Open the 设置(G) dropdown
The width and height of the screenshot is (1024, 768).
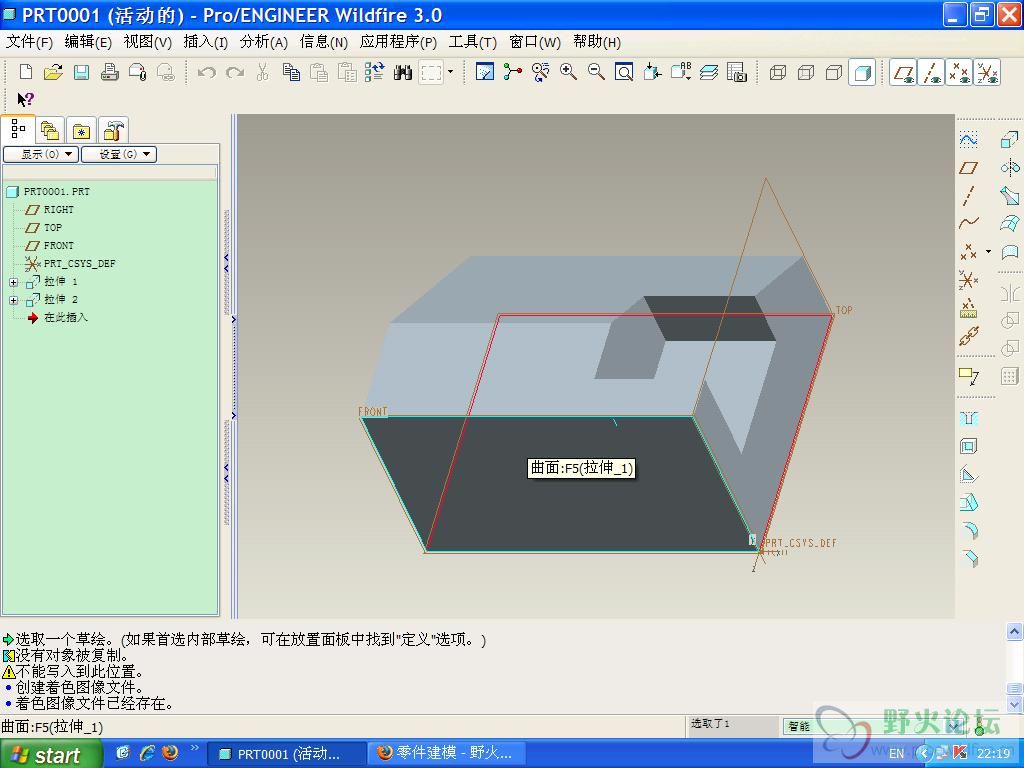click(119, 154)
